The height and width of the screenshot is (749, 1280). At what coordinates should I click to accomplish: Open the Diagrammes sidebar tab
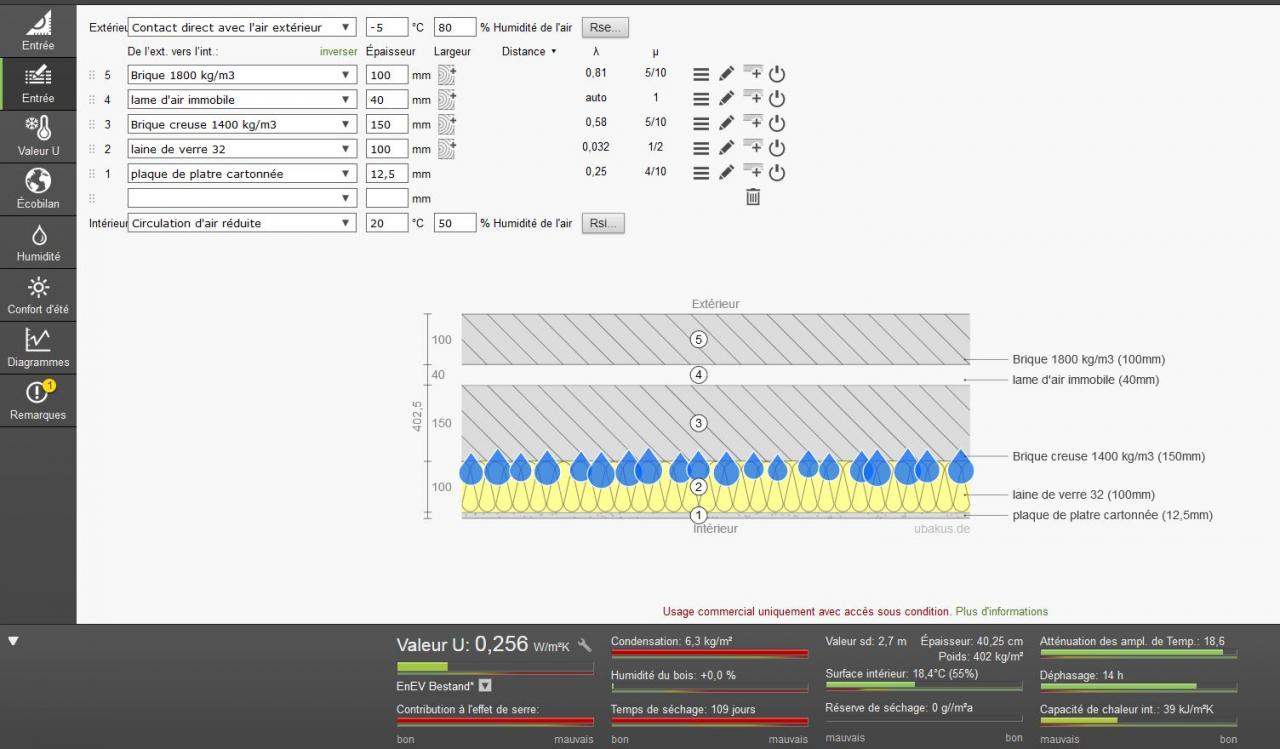[38, 348]
